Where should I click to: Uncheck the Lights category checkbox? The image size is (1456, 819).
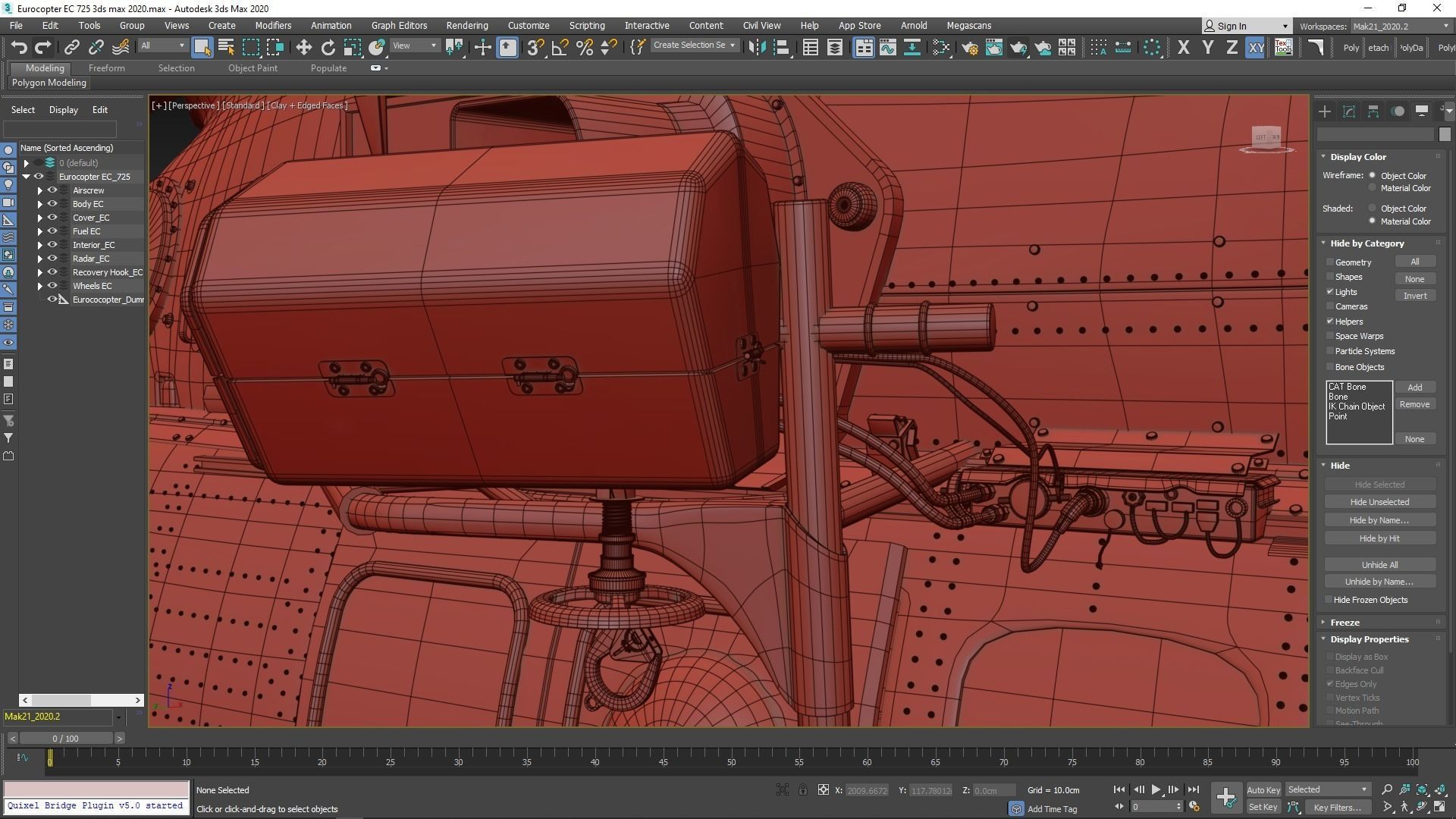[x=1330, y=292]
